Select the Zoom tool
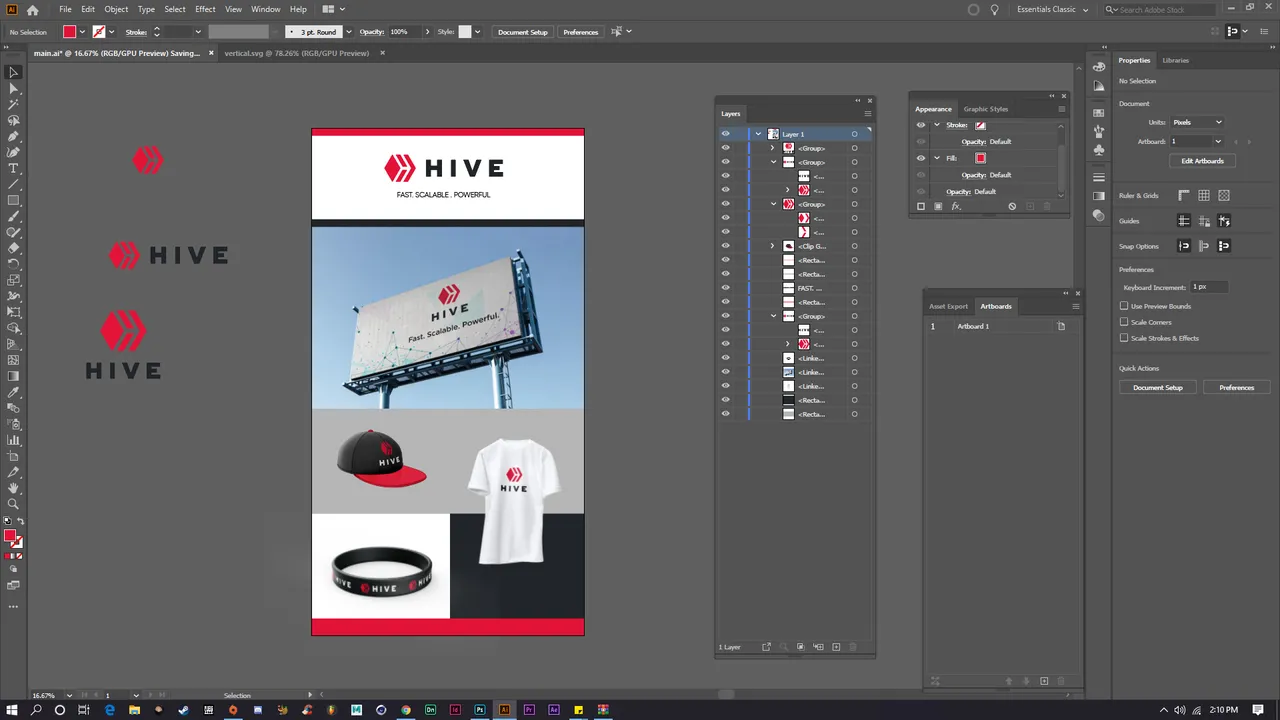1280x720 pixels. point(13,504)
